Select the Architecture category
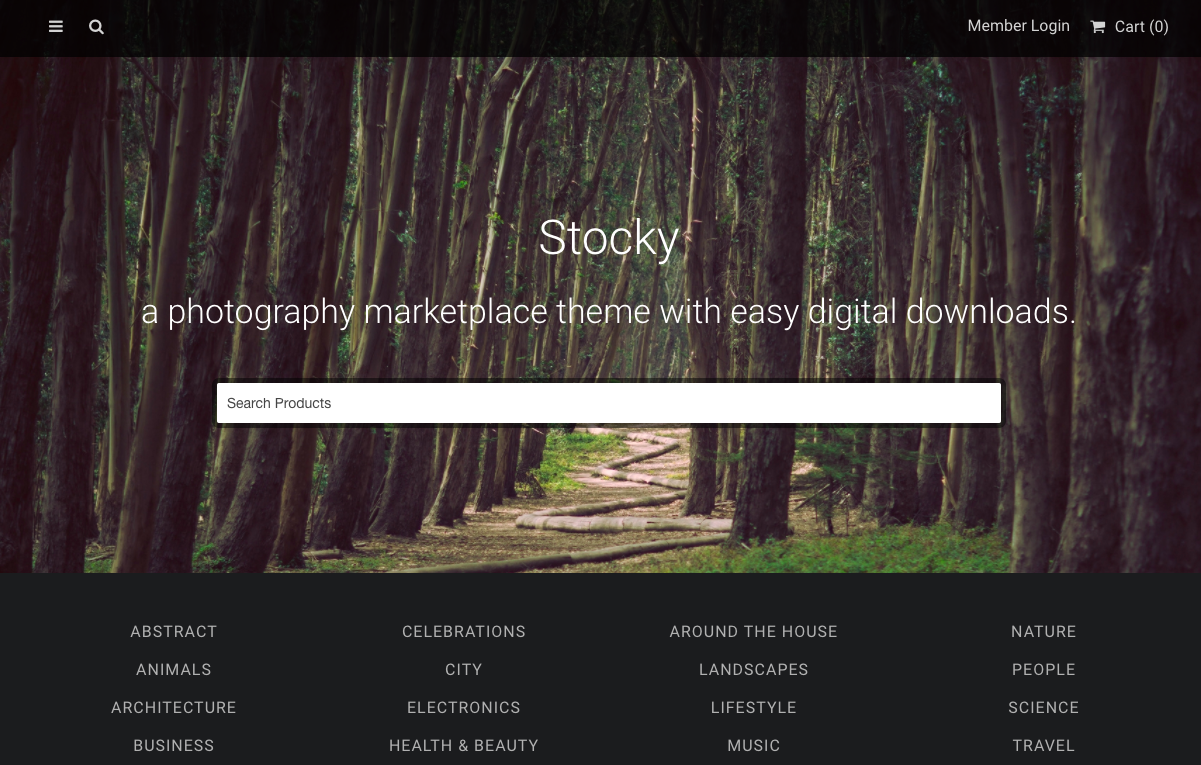 click(174, 708)
